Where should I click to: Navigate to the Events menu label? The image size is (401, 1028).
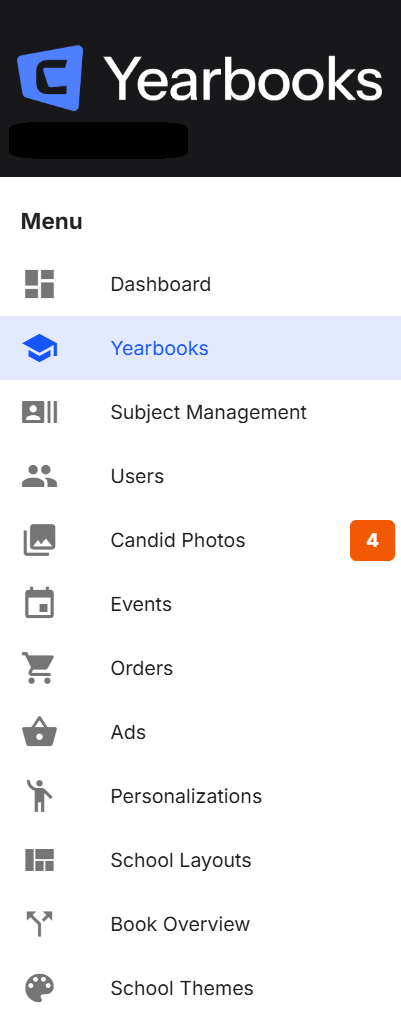141,604
